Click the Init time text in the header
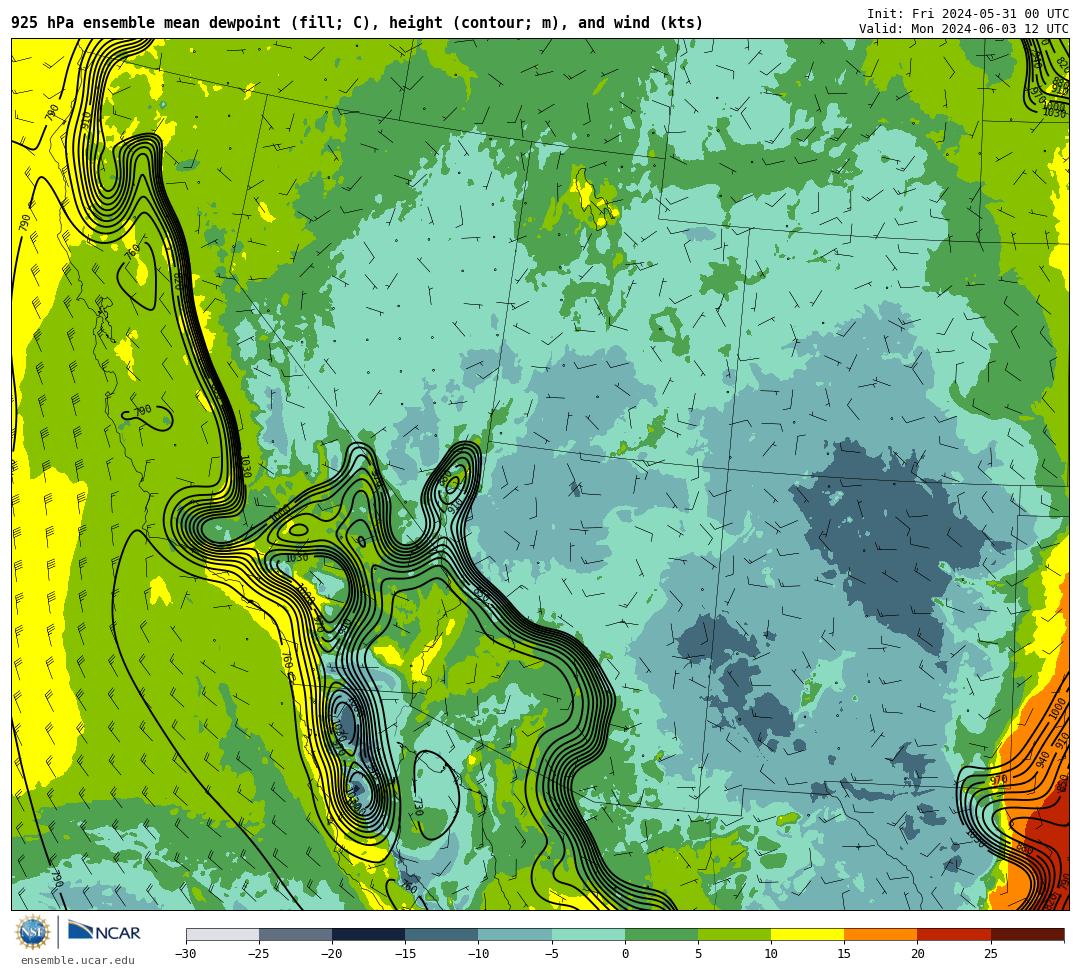The height and width of the screenshot is (973, 1080). point(968,14)
